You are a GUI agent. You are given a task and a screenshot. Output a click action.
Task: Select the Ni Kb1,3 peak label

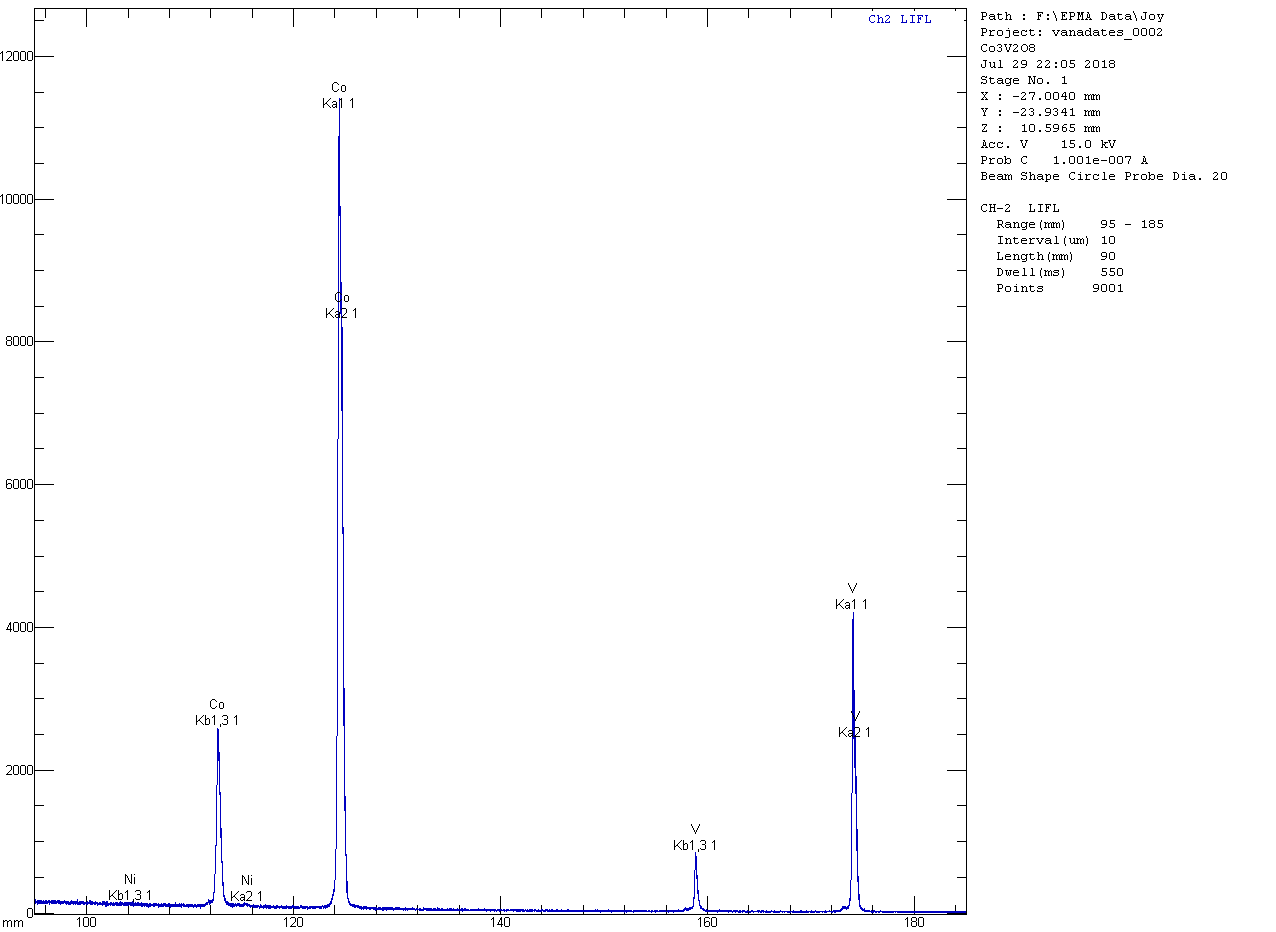(x=130, y=887)
